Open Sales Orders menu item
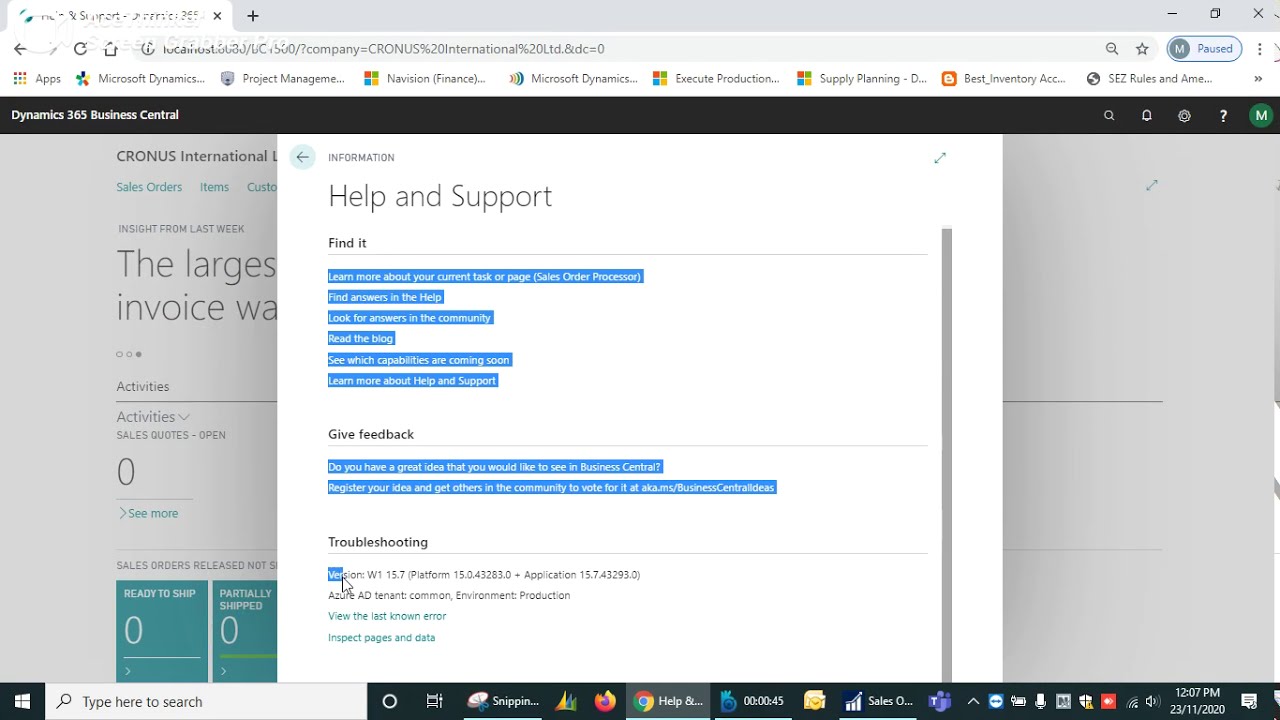Screen dimensions: 1280x720 149,187
